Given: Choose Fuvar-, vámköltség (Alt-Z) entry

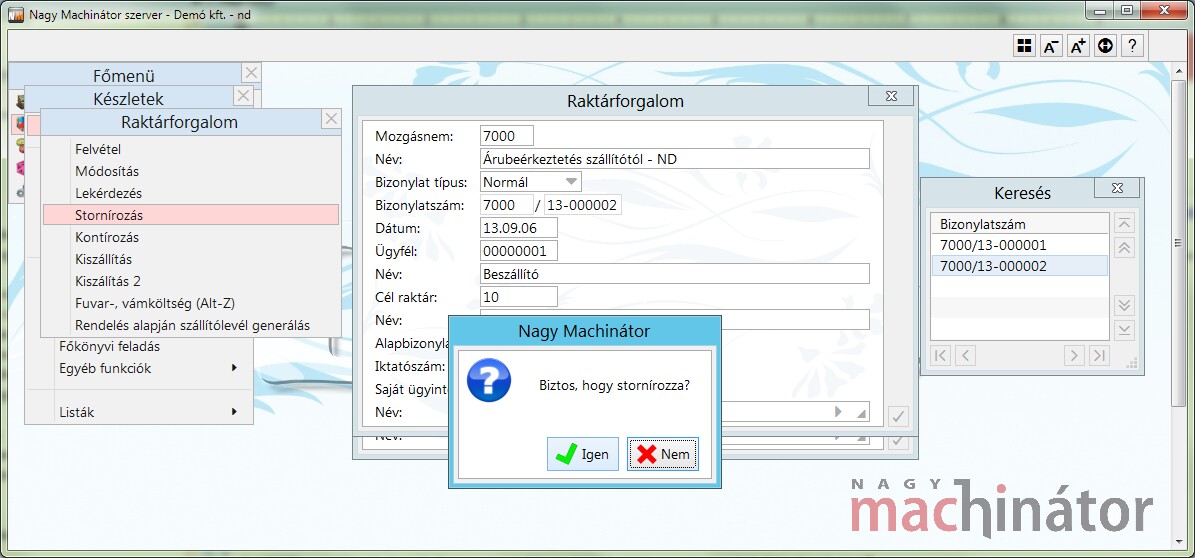Looking at the screenshot, I should coord(191,303).
